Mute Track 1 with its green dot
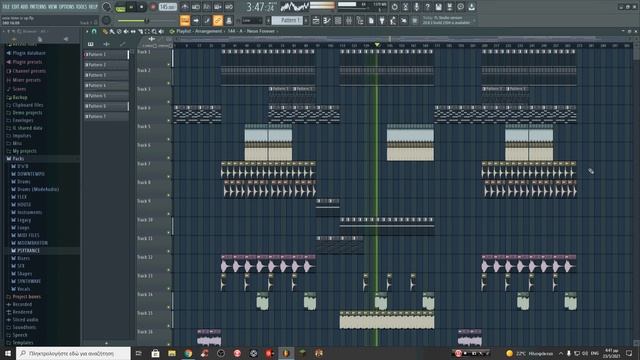Image resolution: width=640 pixels, height=360 pixels. [169, 64]
